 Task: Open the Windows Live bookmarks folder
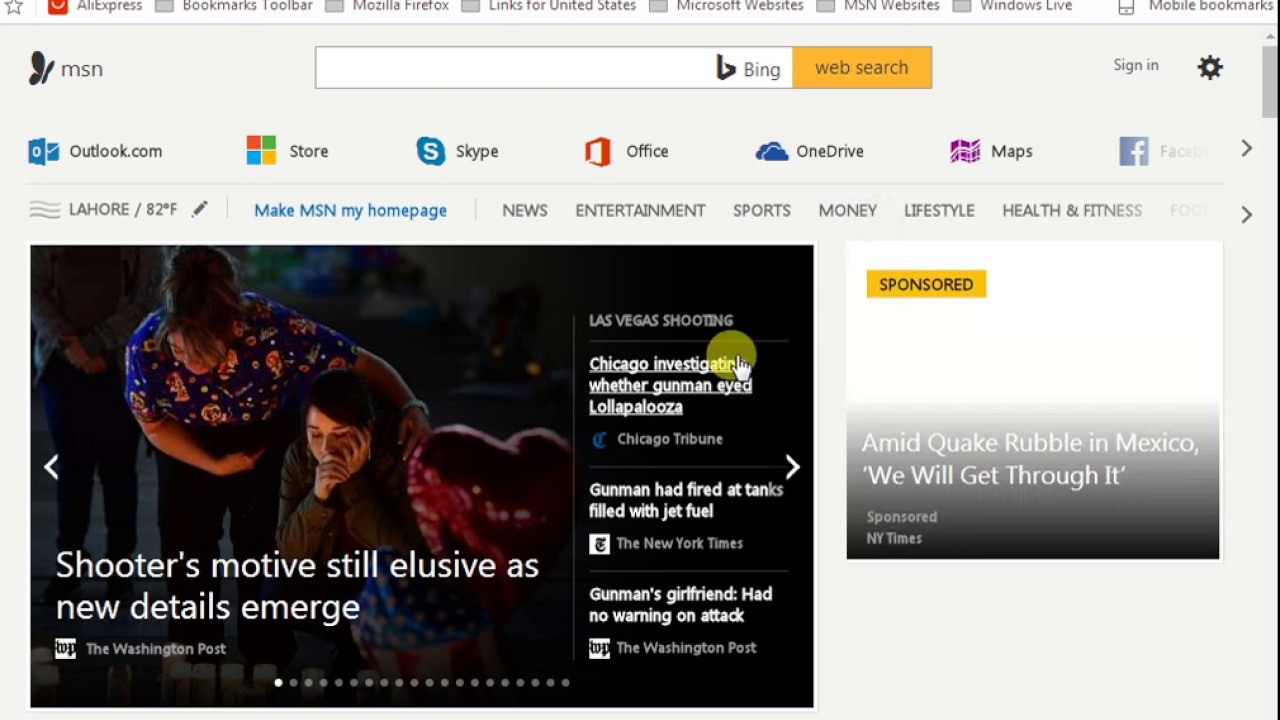coord(1013,6)
